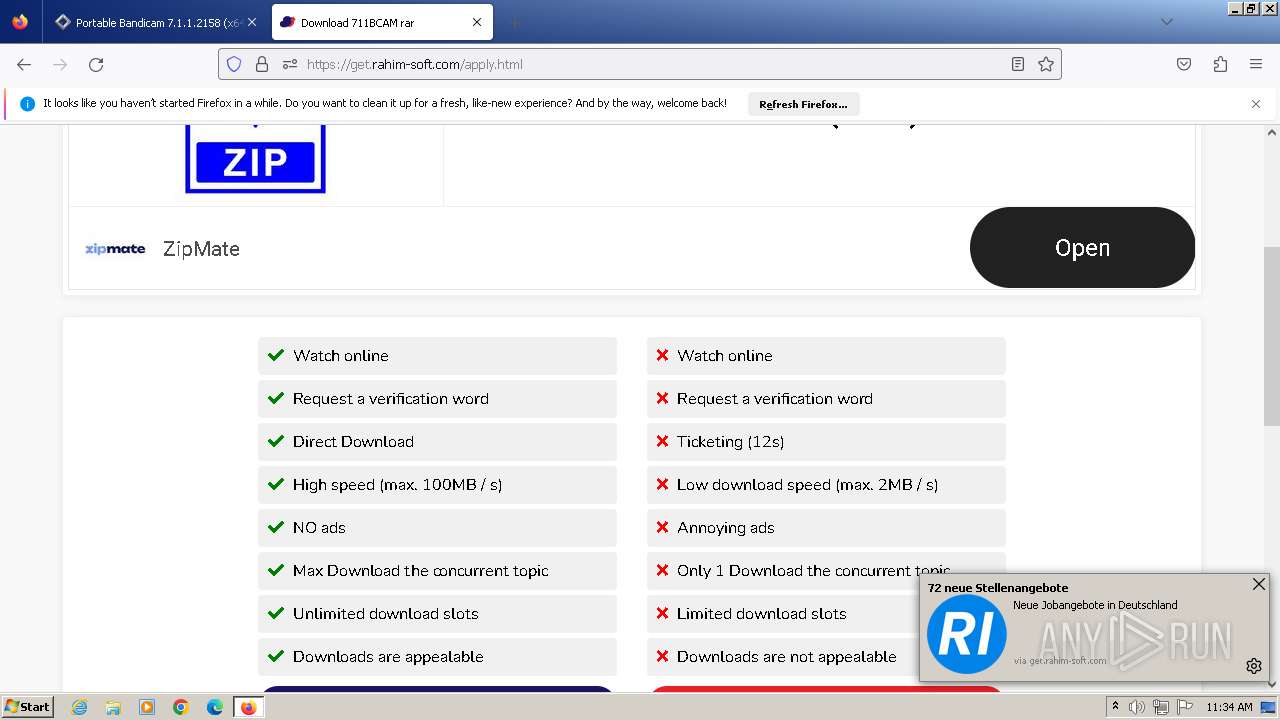Open the list all tabs dropdown
1280x720 pixels.
[1166, 22]
